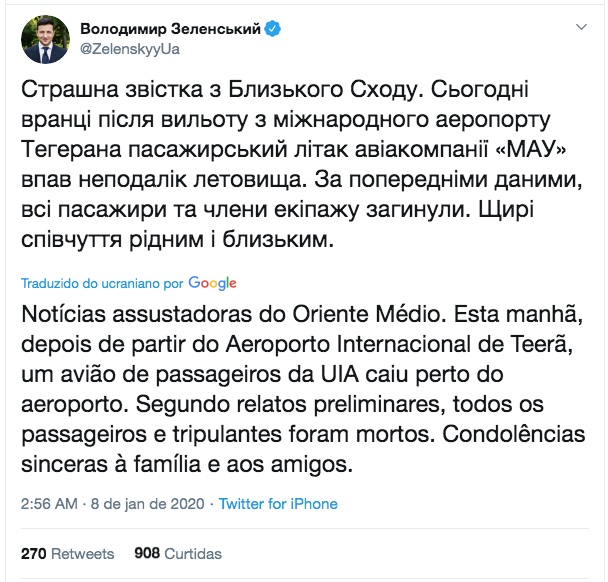This screenshot has height=582, width=608.
Task: Click the 'Traduzido do ucraniano por' label
Action: [x=102, y=283]
